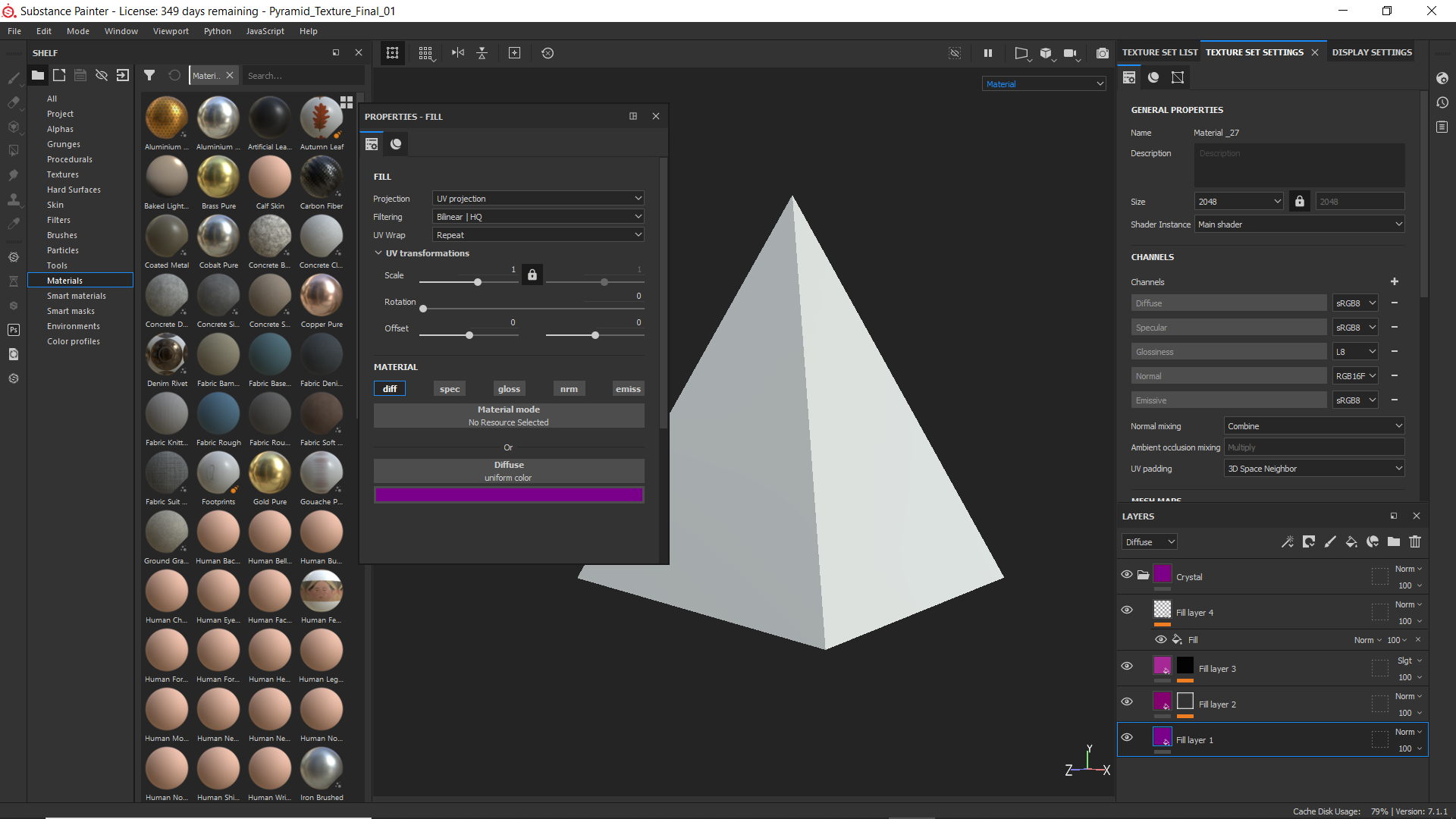
Task: Open the Filtering dropdown
Action: (x=538, y=216)
